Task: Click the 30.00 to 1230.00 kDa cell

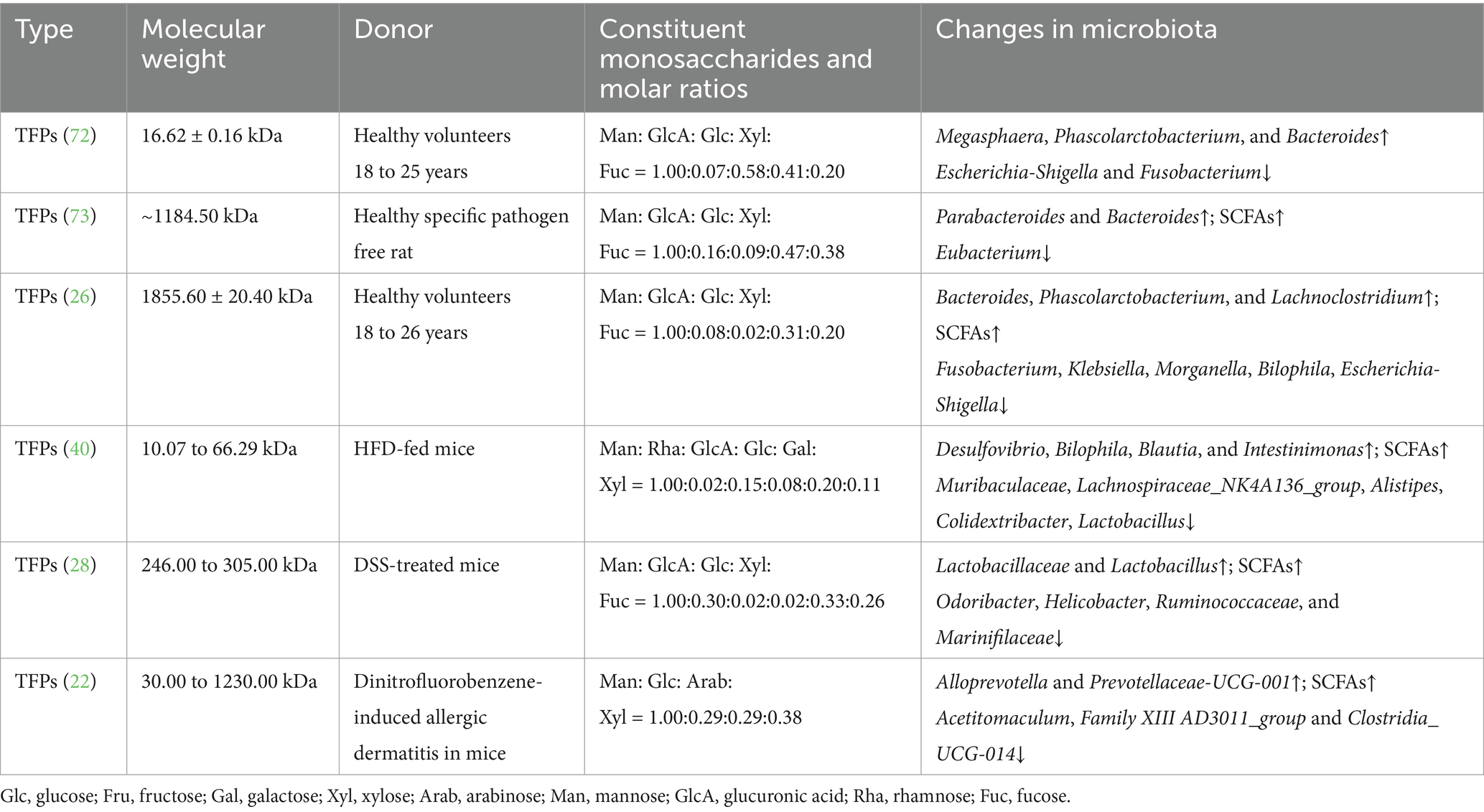Action: 229,681
